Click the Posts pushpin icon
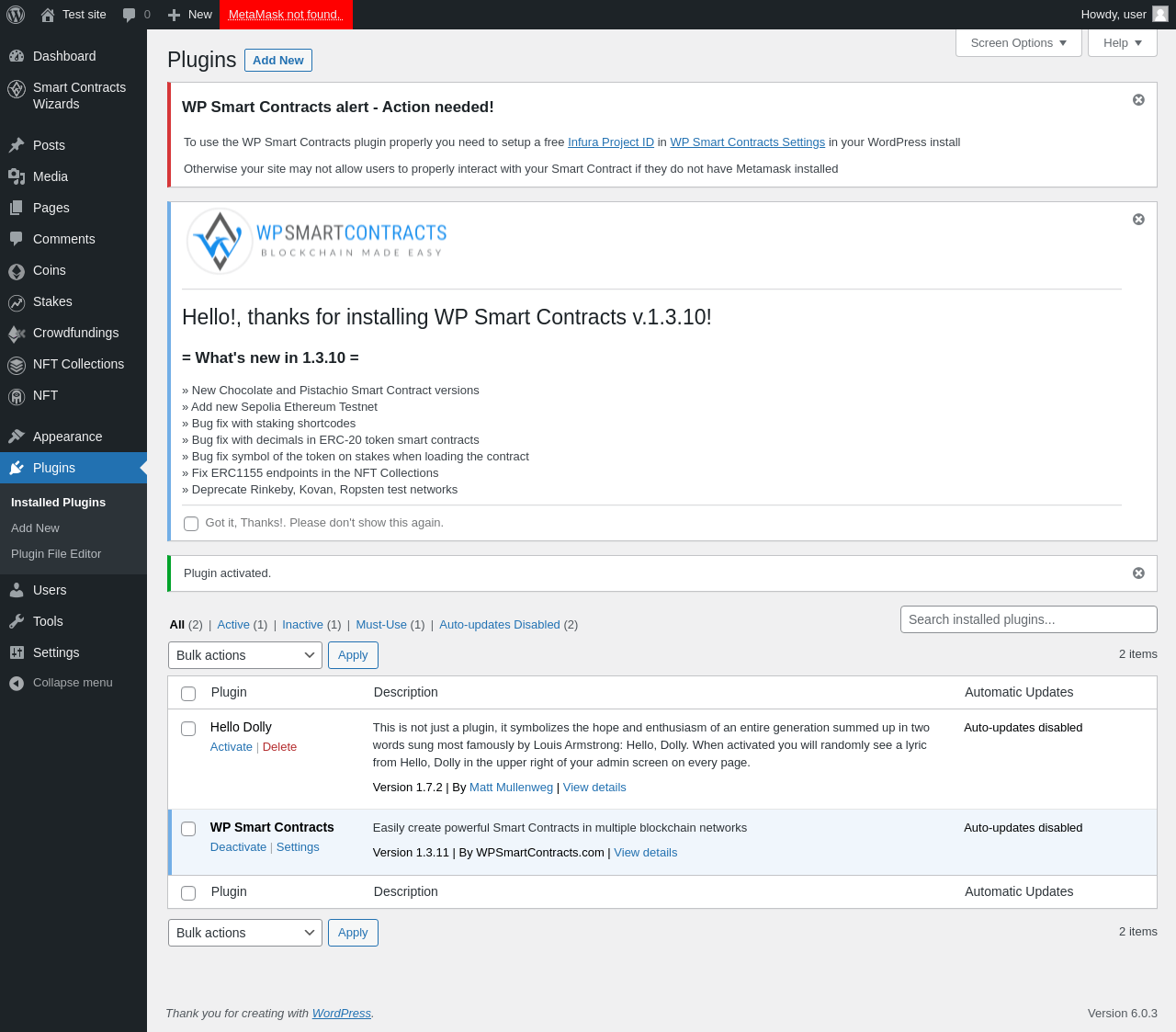The image size is (1176, 1032). (17, 145)
